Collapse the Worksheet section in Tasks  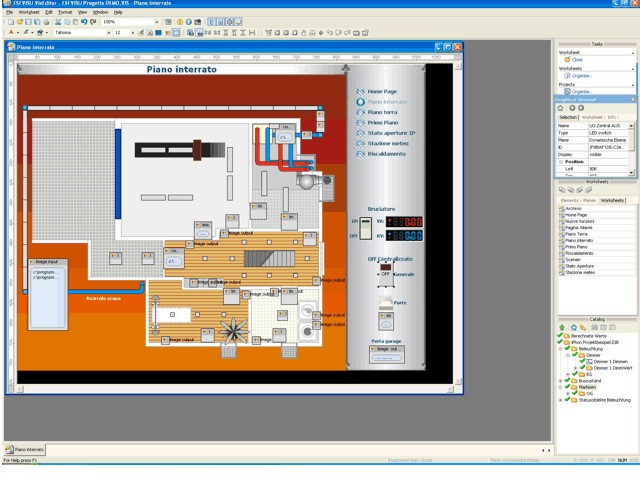(633, 53)
